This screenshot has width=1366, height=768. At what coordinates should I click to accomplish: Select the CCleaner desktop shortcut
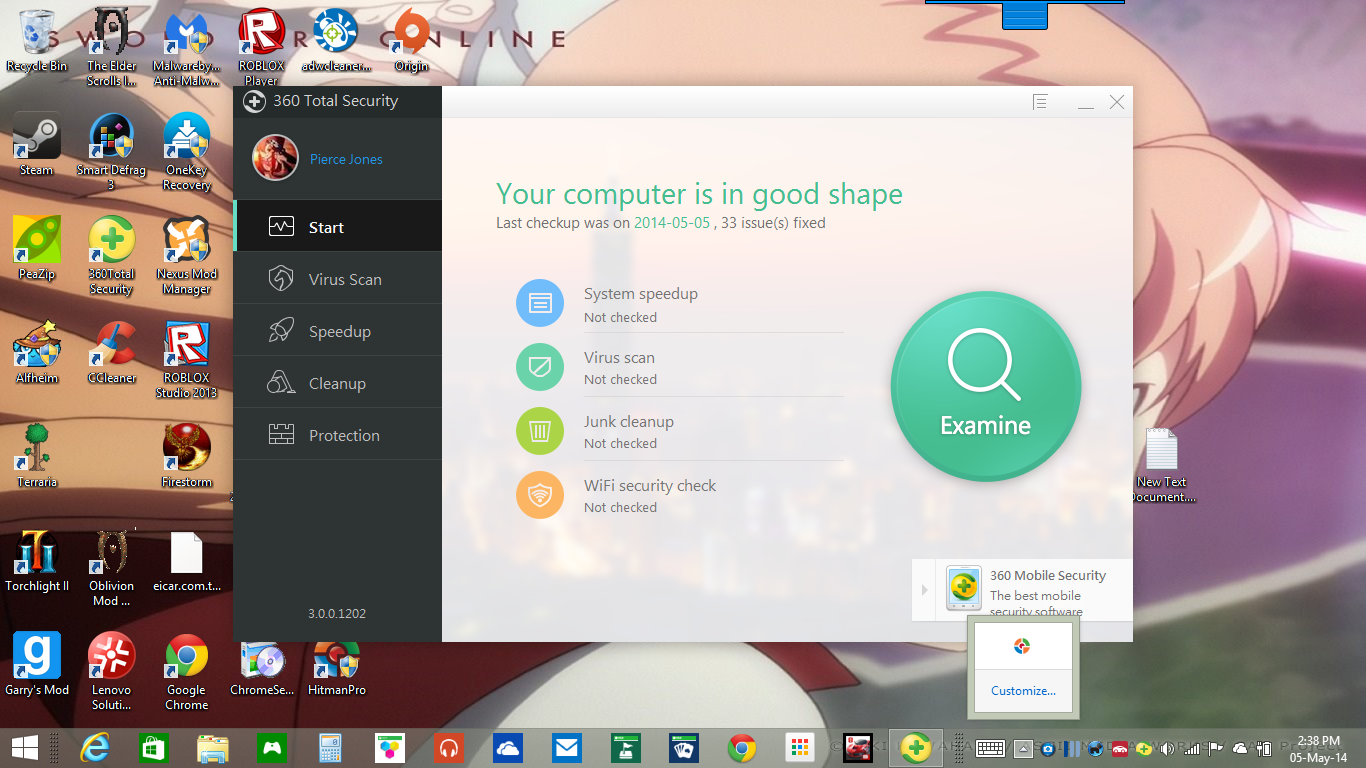tap(111, 352)
